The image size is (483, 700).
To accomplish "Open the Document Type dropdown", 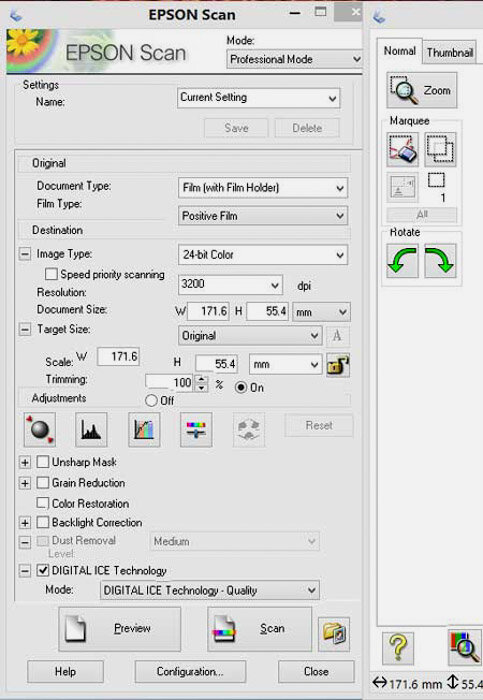I will [262, 188].
